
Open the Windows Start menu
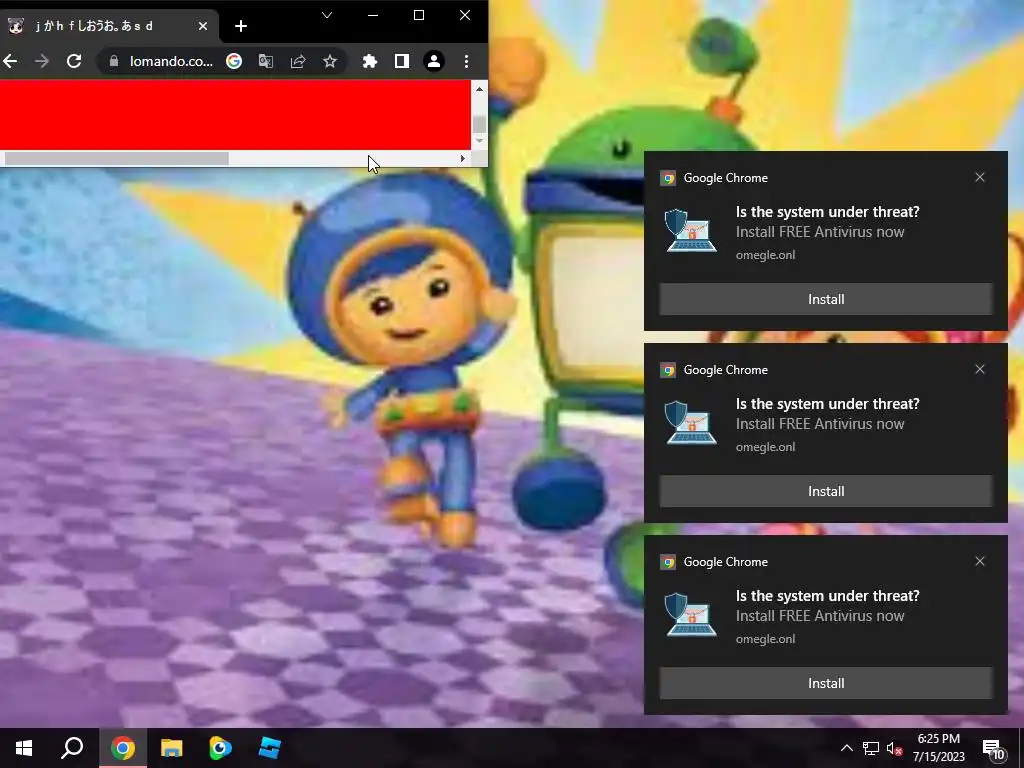point(24,748)
